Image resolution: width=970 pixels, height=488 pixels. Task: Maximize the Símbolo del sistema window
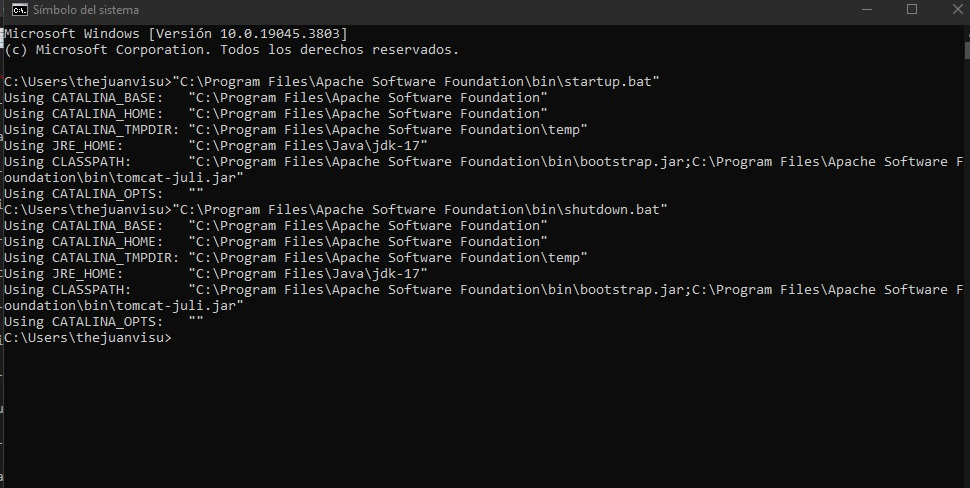pos(911,10)
